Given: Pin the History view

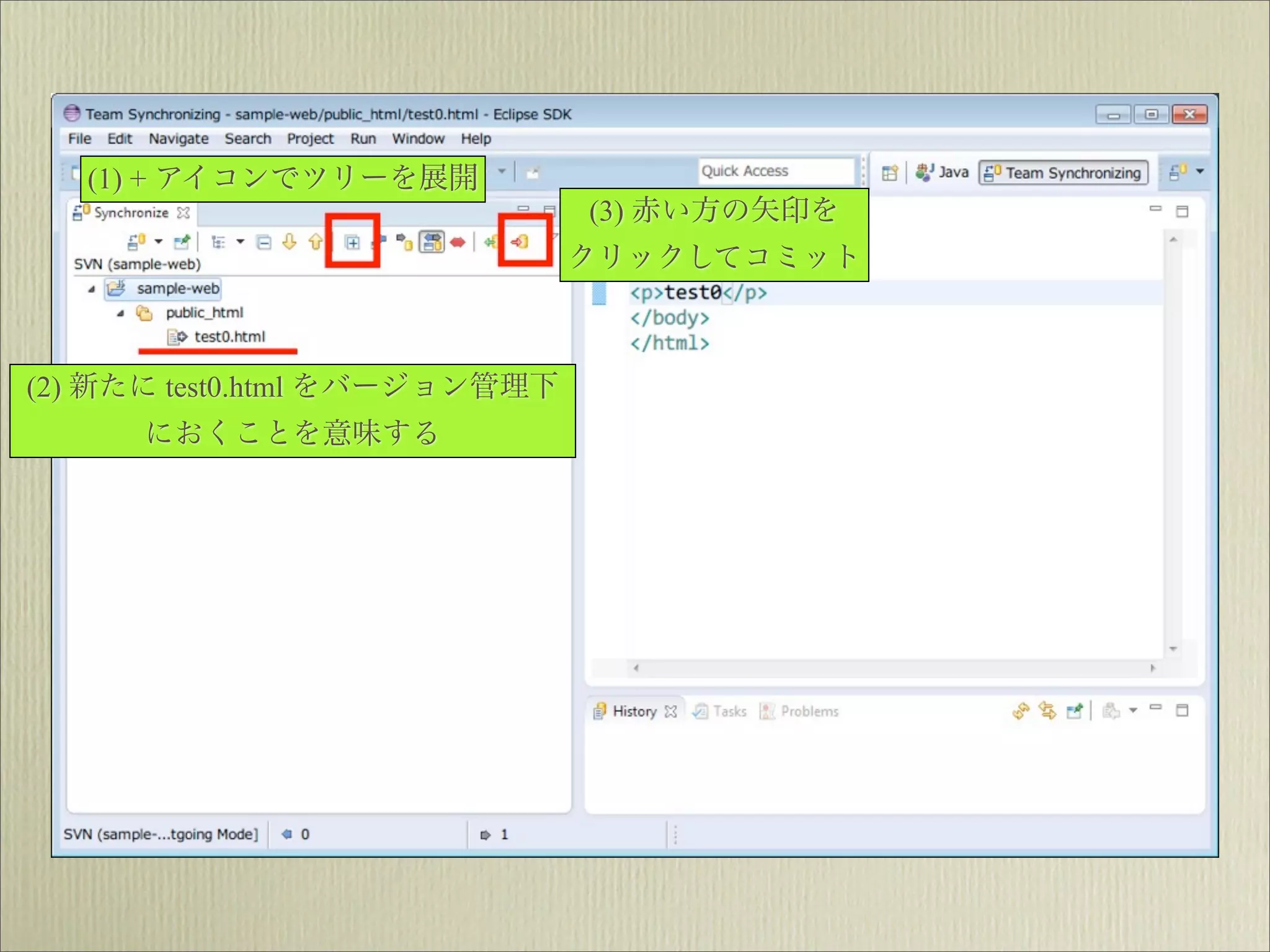Looking at the screenshot, I should (1075, 711).
